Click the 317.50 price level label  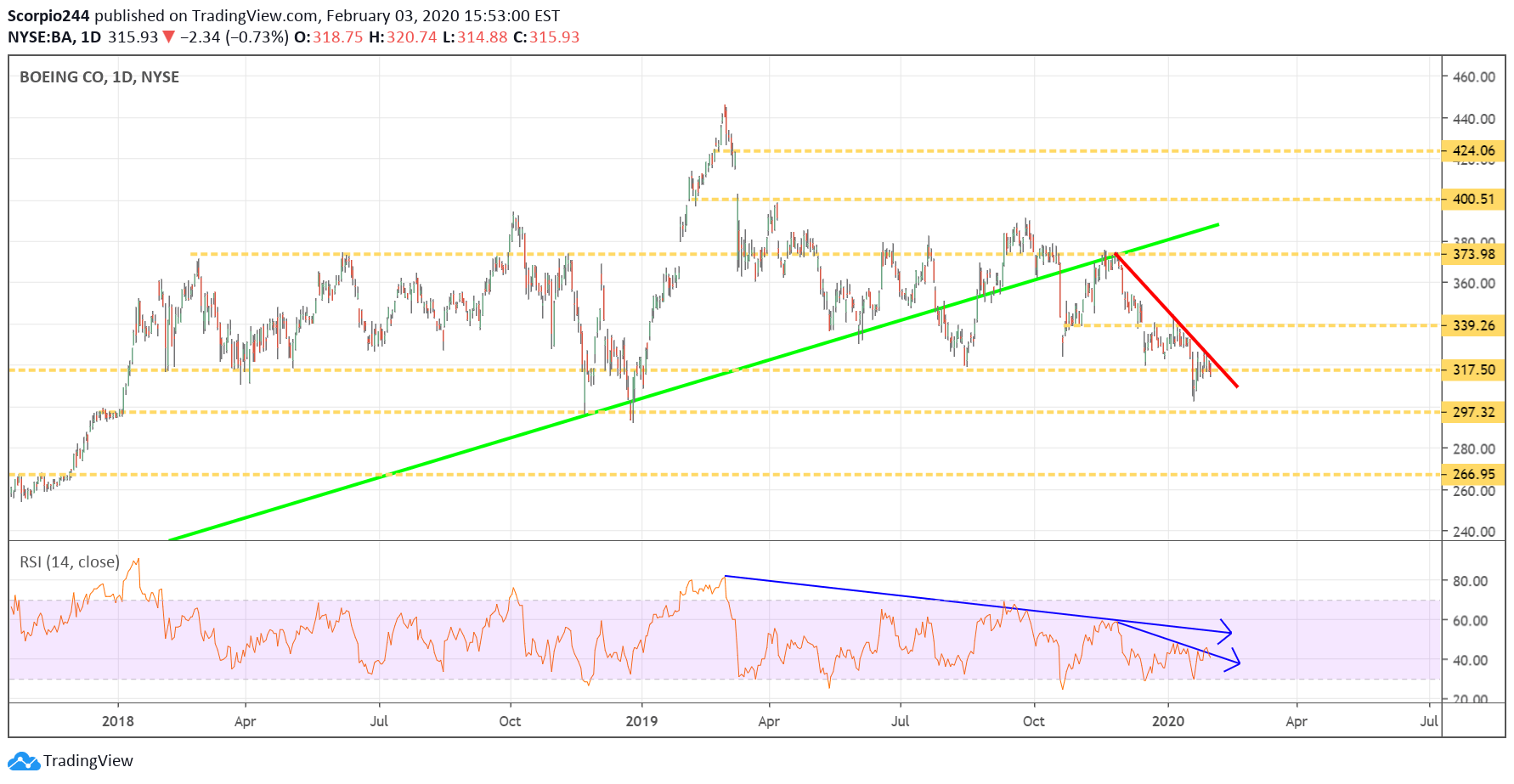[x=1473, y=369]
